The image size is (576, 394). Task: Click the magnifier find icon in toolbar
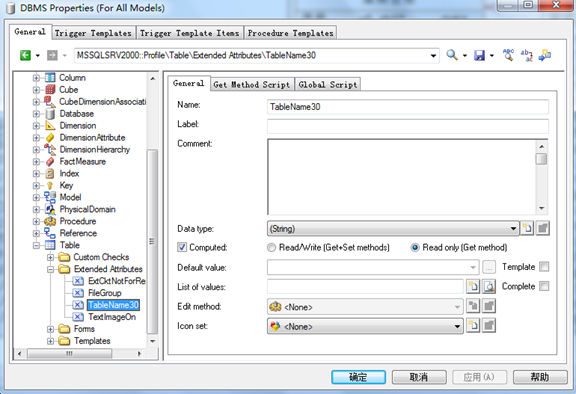(452, 55)
